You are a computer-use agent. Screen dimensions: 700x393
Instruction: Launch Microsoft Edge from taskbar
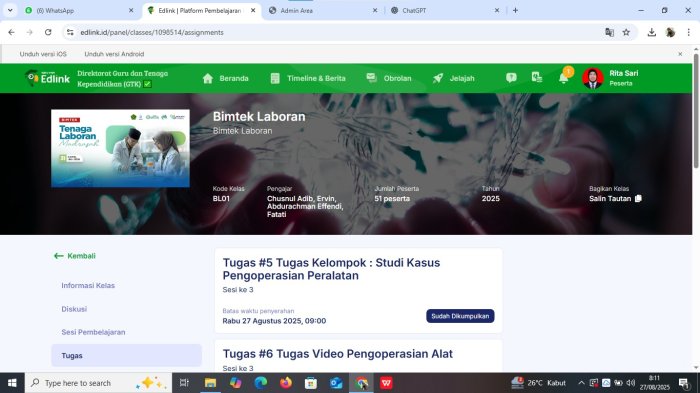pyautogui.click(x=261, y=383)
